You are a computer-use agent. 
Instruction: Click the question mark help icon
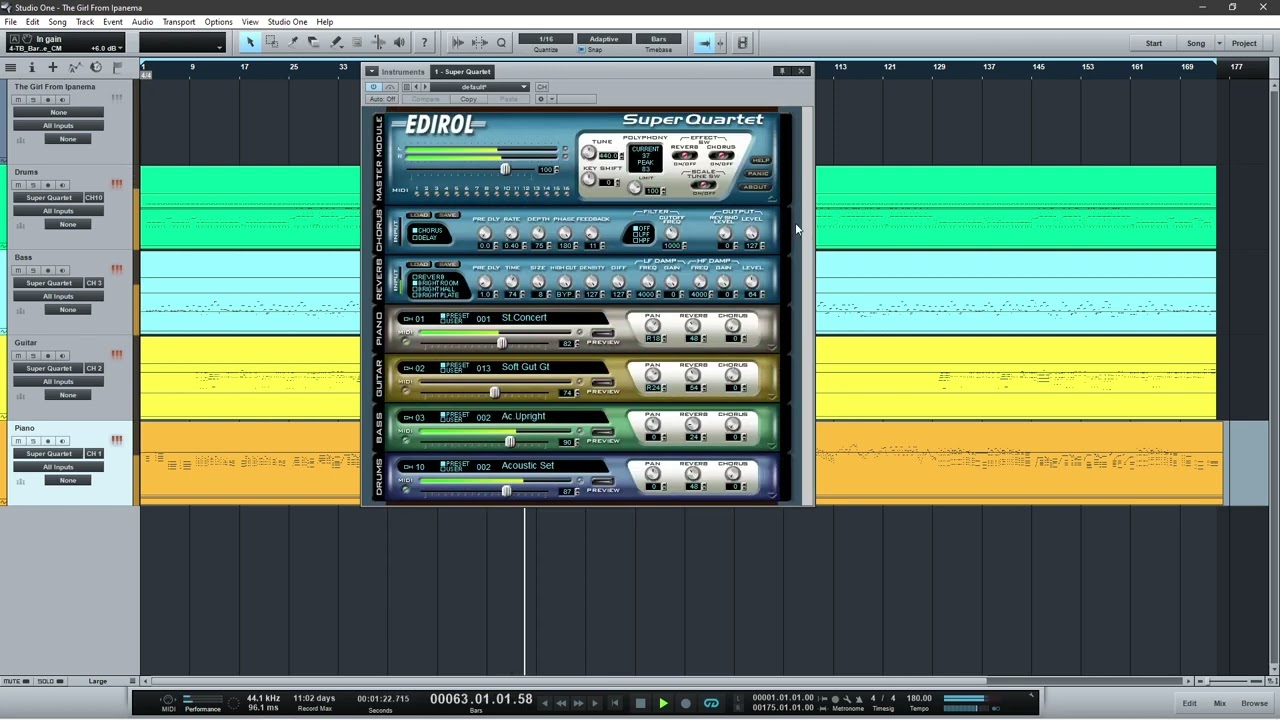(424, 43)
